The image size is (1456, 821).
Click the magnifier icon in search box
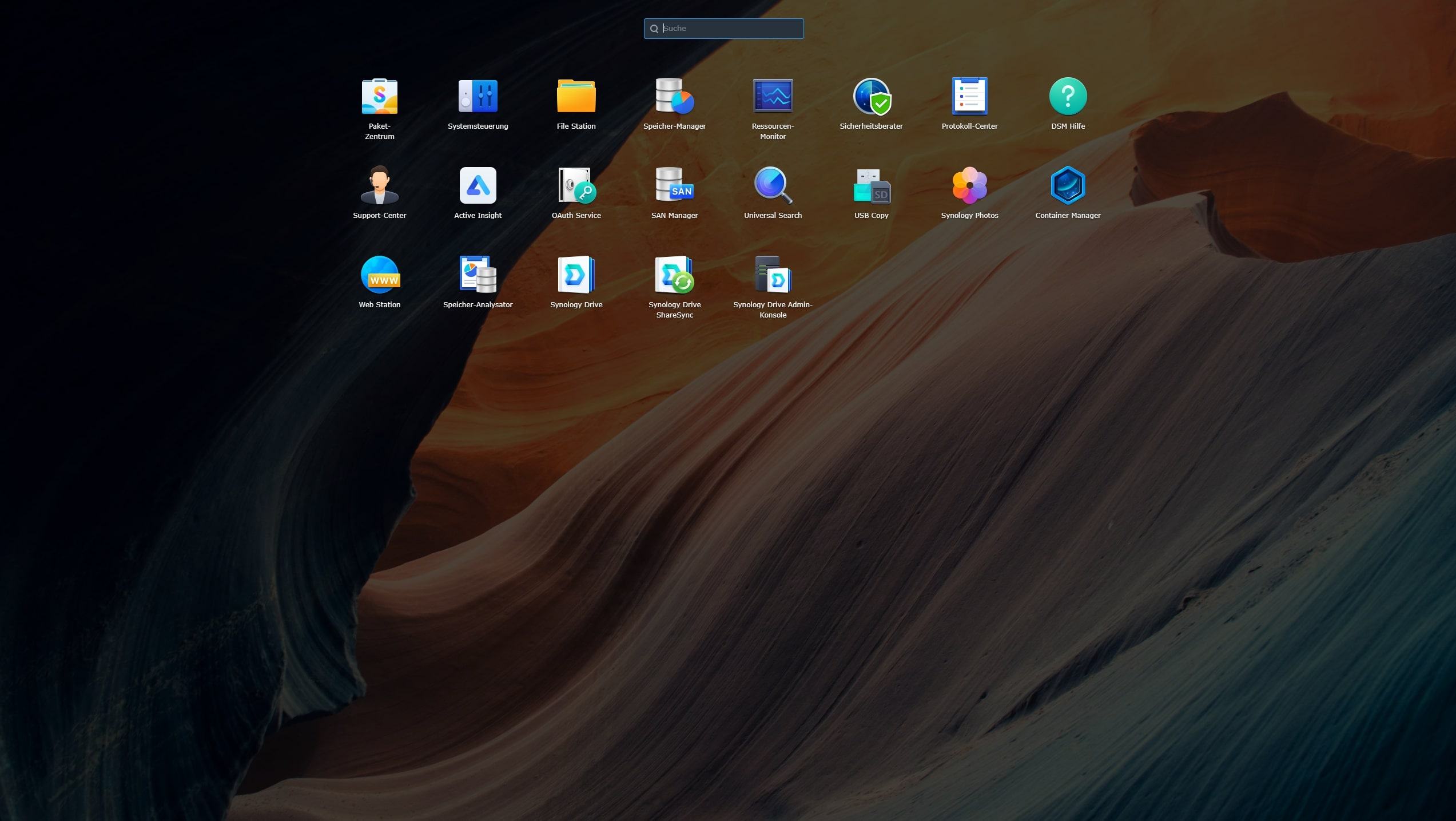[654, 29]
